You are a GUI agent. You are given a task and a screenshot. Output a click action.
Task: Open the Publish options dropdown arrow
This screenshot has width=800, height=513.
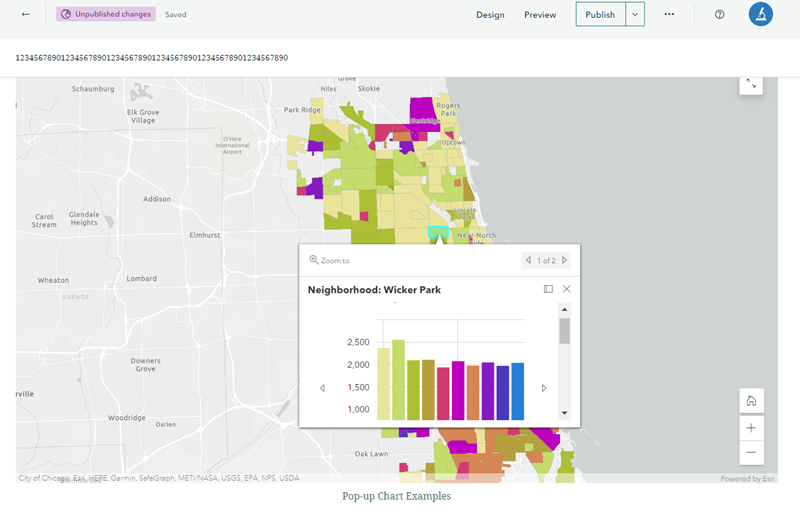click(635, 15)
